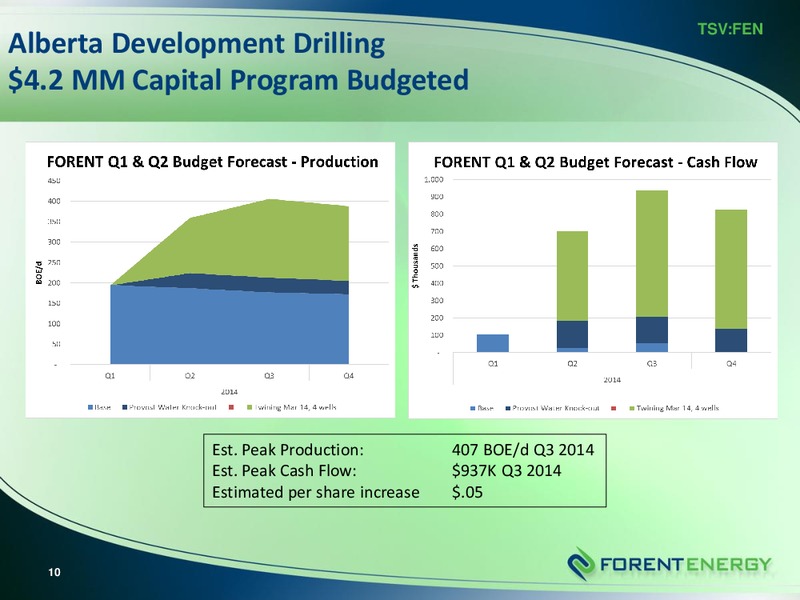Click the 2014 label under Production chart

click(x=229, y=392)
